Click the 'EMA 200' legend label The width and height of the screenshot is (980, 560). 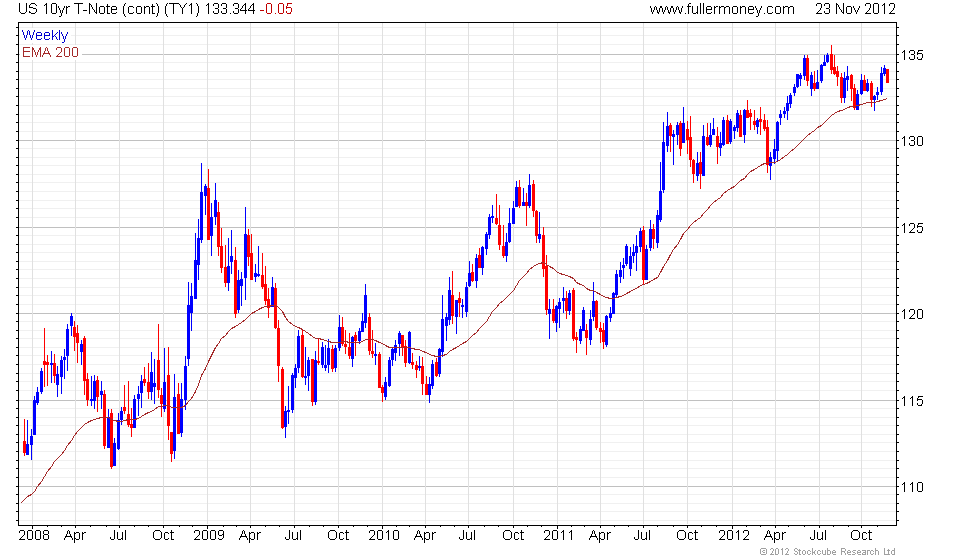pos(51,52)
